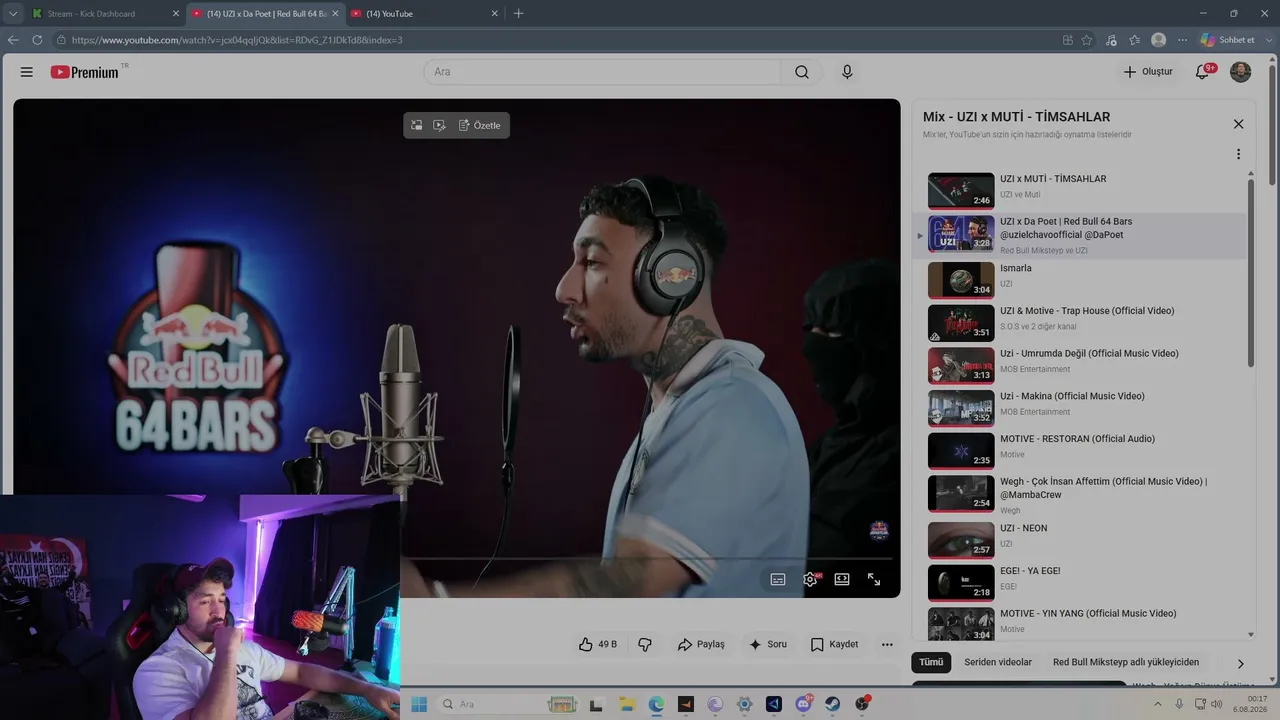Open the Ismarla video thumbnail
This screenshot has width=1280, height=720.
pos(961,280)
